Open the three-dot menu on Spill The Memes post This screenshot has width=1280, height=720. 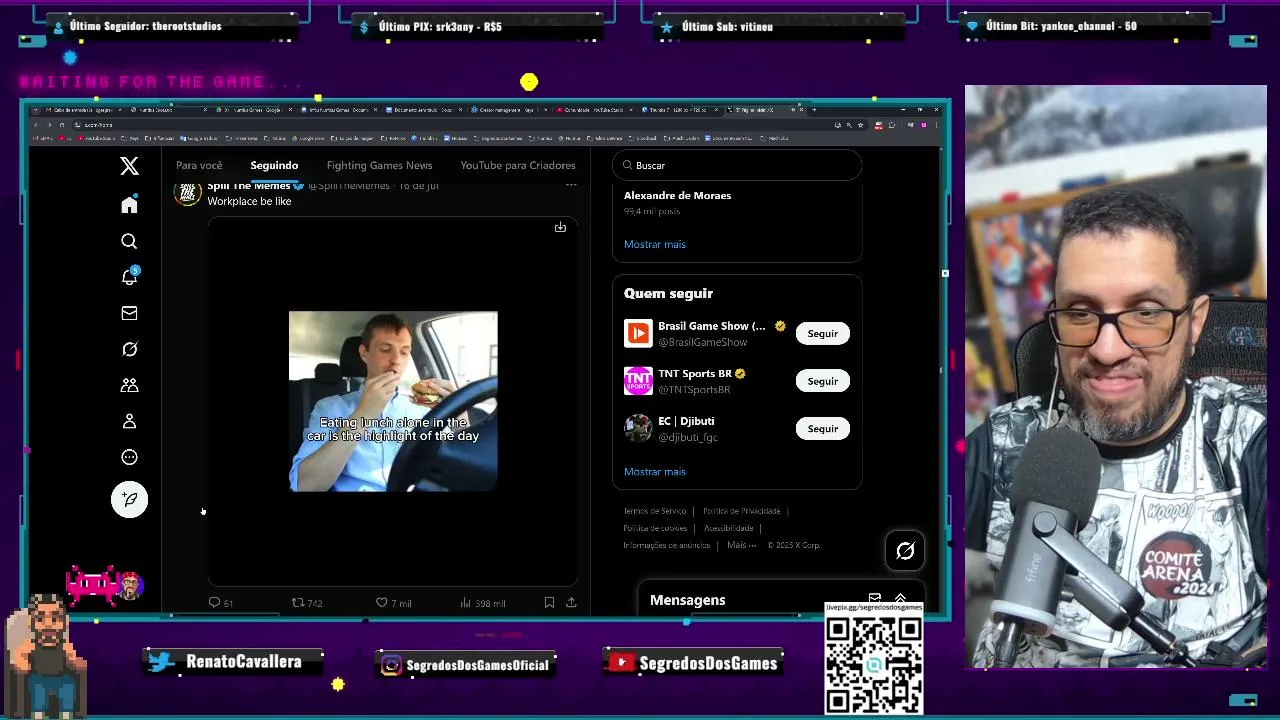[571, 185]
